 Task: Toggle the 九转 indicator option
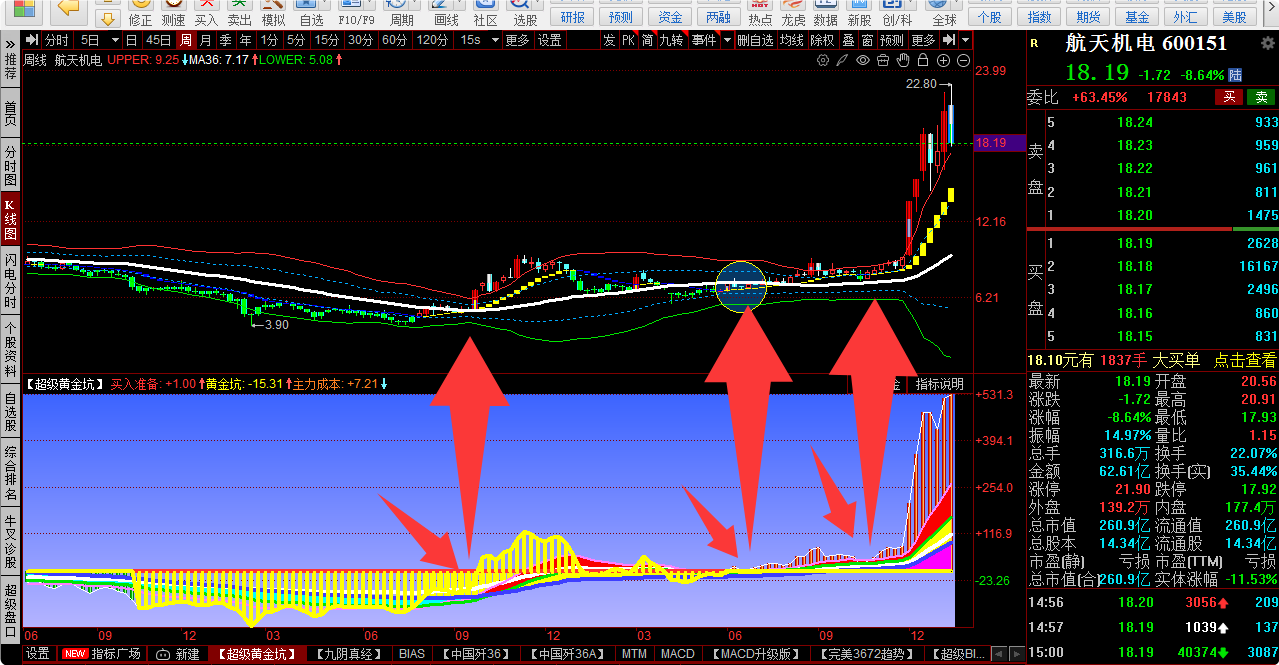[671, 40]
